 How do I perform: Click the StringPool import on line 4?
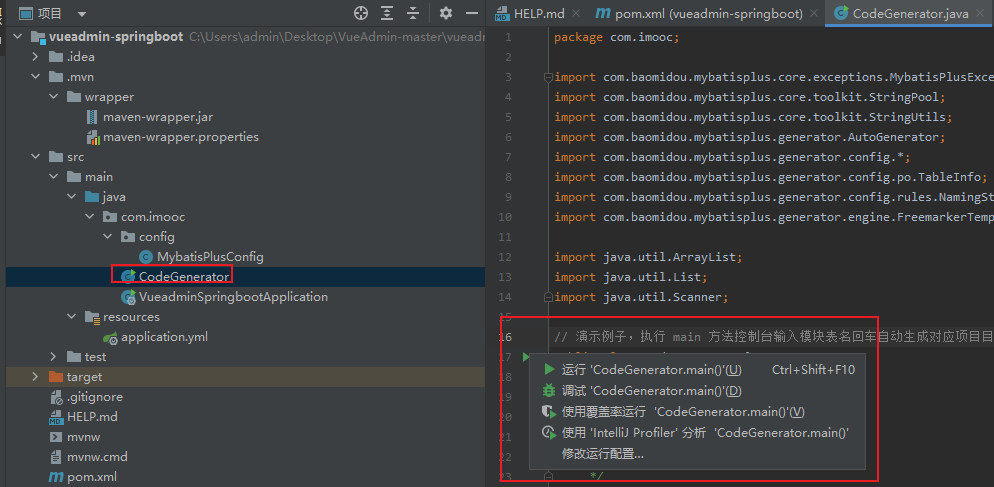click(x=749, y=97)
